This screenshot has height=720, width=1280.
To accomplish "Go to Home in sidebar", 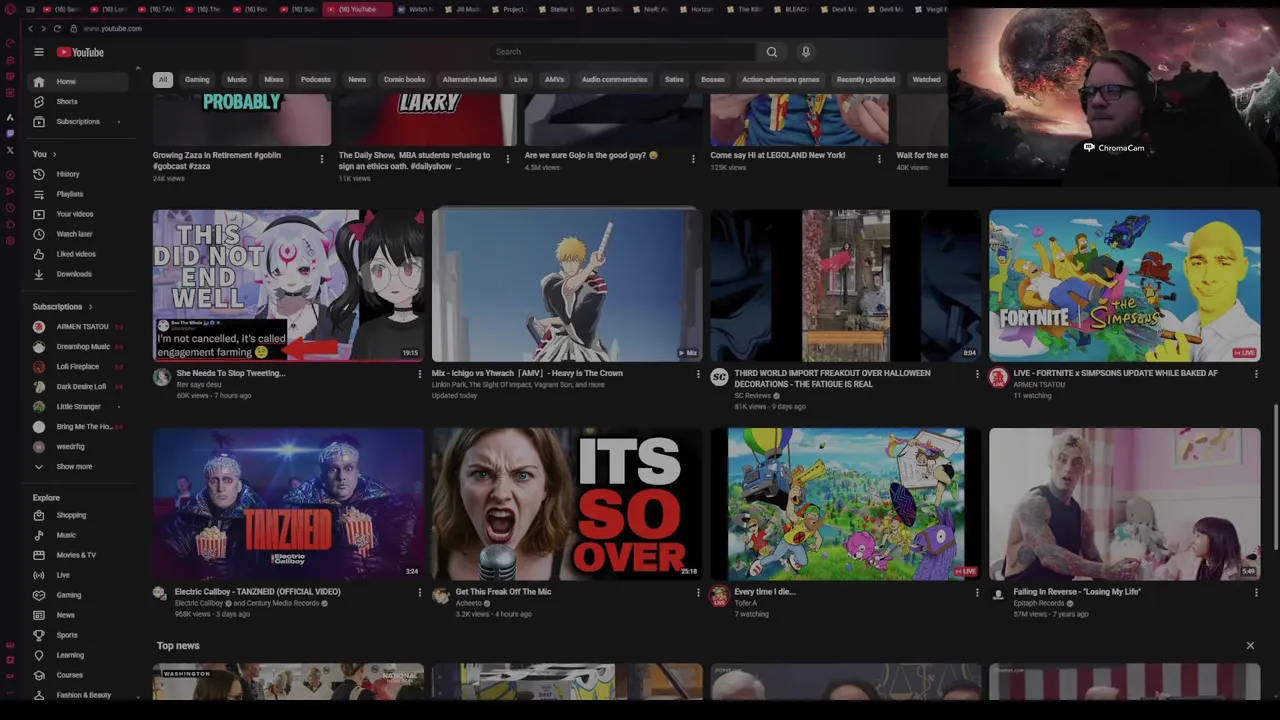I will [79, 81].
